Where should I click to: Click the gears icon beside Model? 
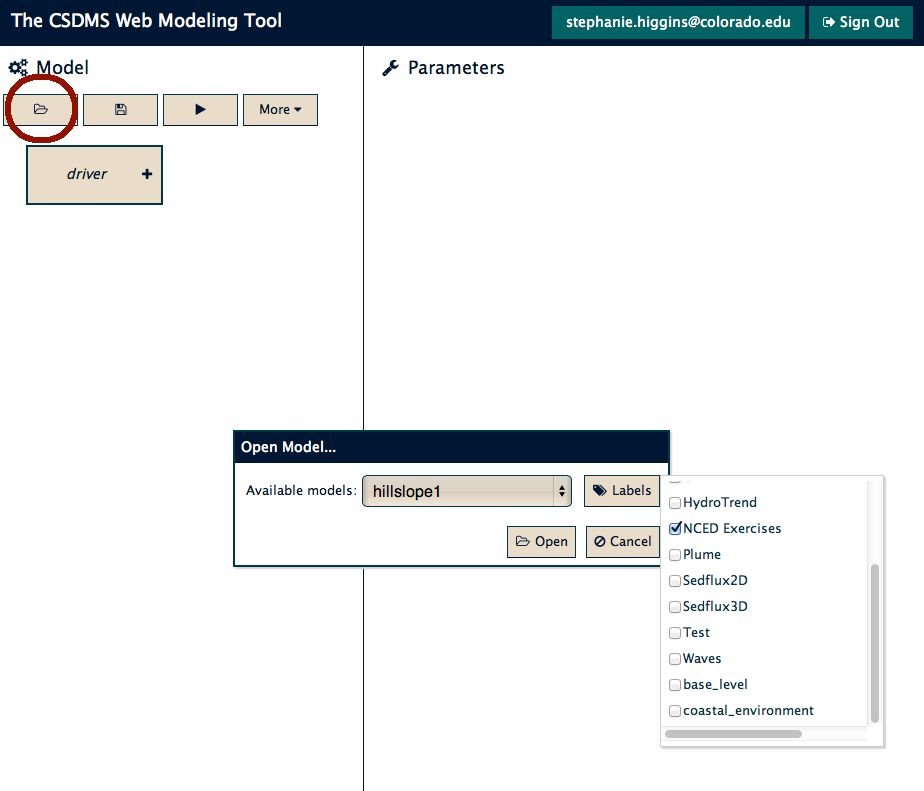point(18,68)
